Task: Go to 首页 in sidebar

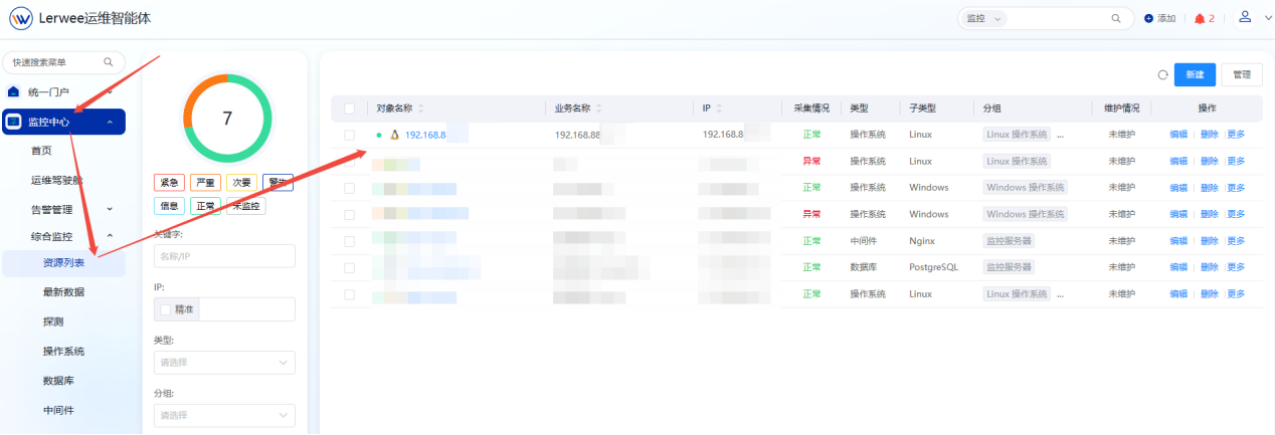Action: [x=41, y=150]
